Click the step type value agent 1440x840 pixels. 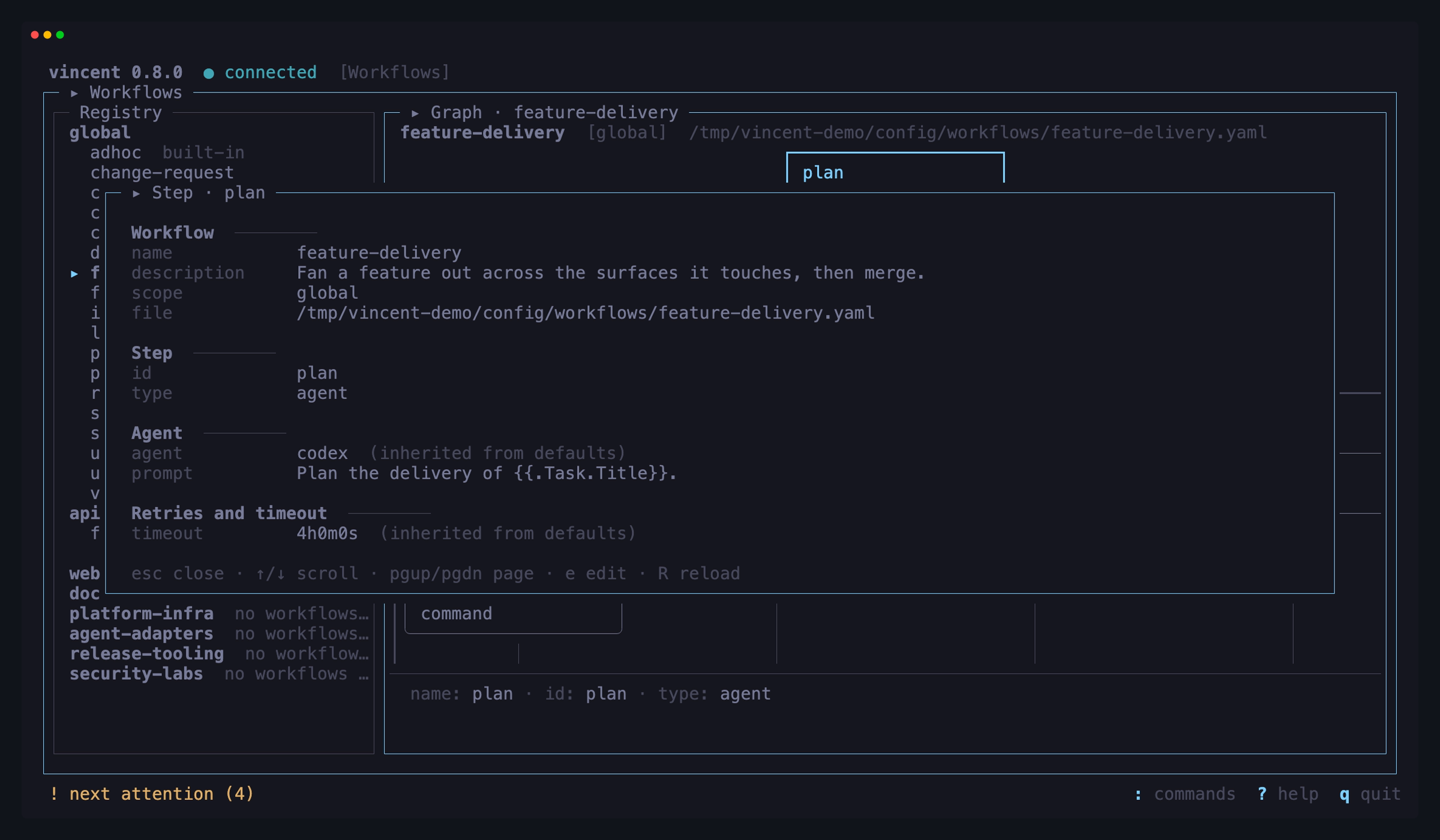[x=322, y=394]
